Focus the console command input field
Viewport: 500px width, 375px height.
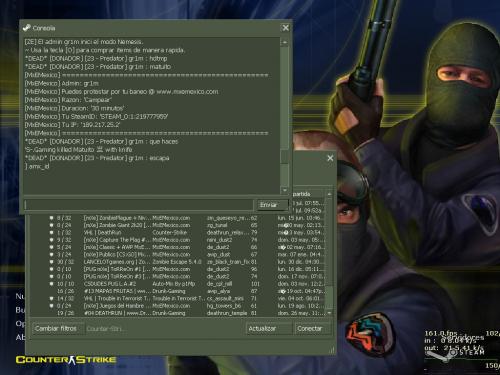pos(139,205)
